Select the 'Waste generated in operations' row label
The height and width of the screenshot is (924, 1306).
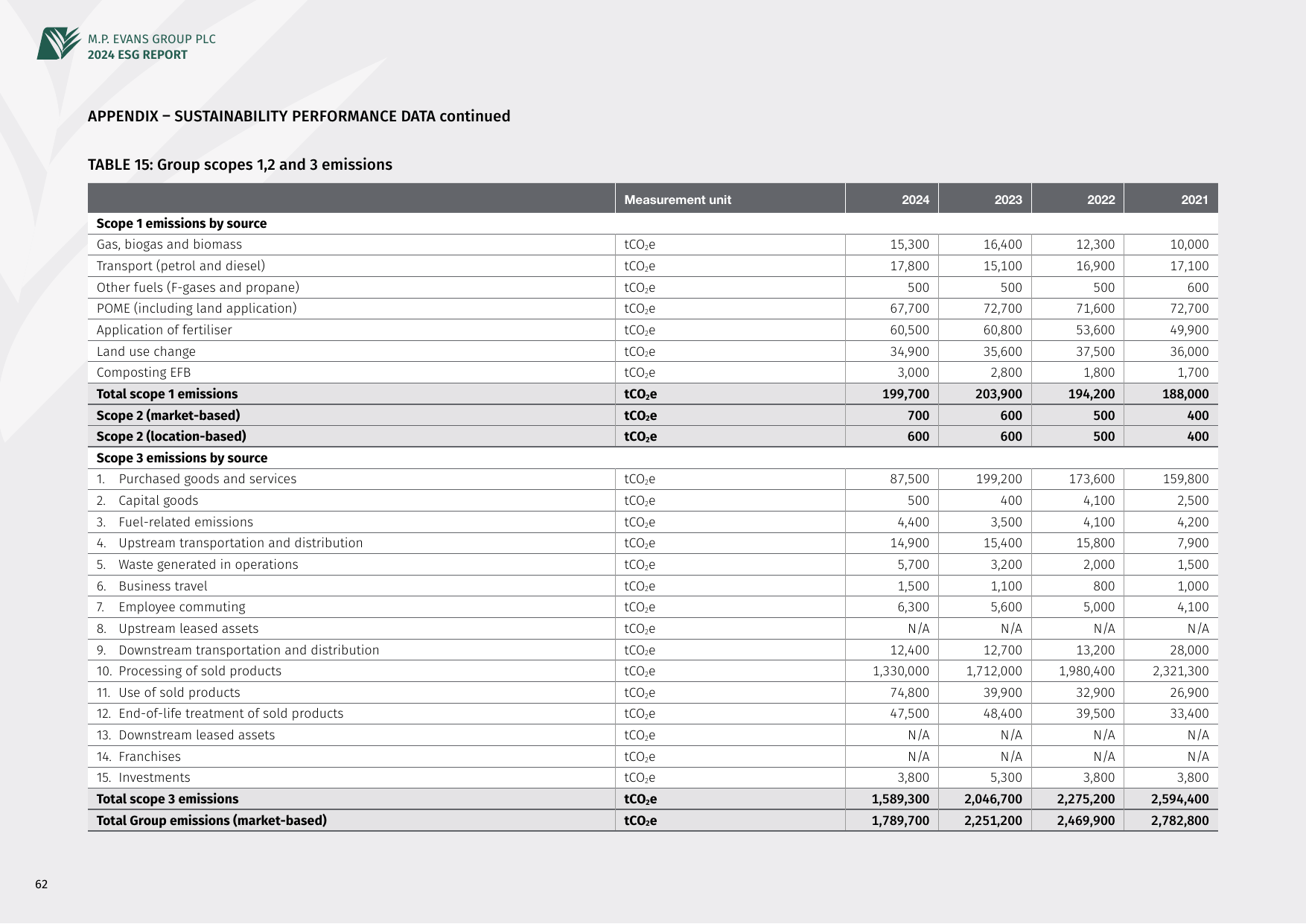click(208, 564)
